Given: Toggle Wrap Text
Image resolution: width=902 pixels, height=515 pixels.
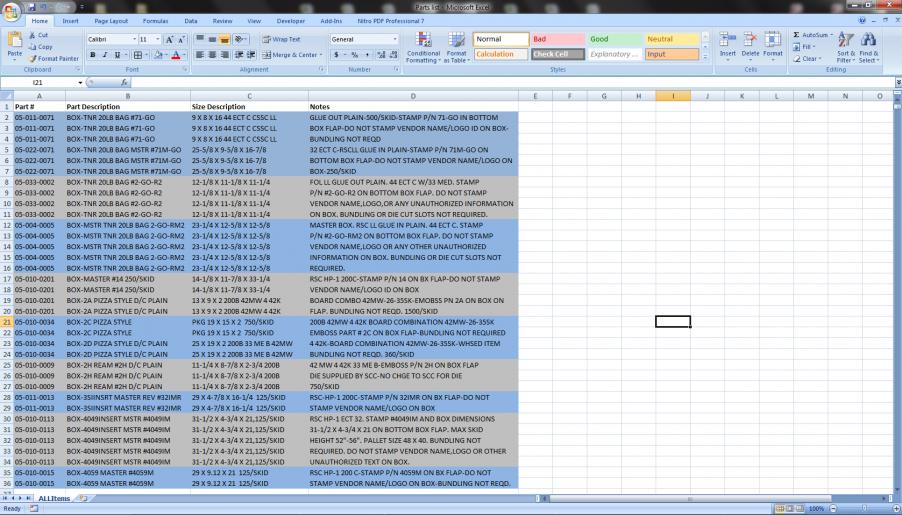Looking at the screenshot, I should [x=281, y=40].
